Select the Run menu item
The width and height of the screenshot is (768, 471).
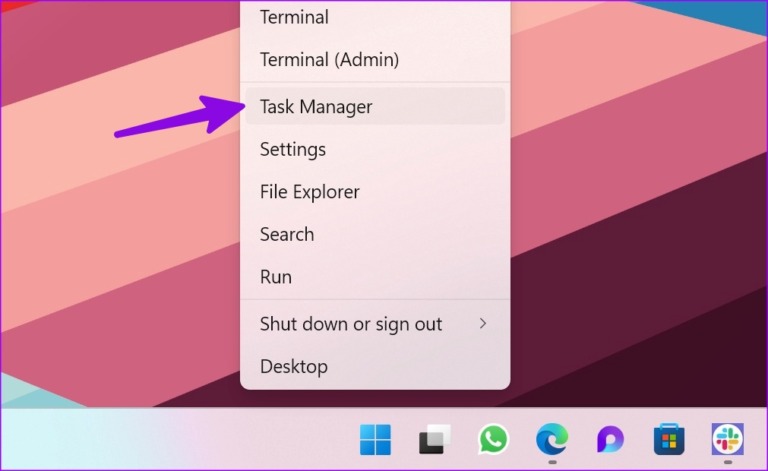[x=375, y=277]
